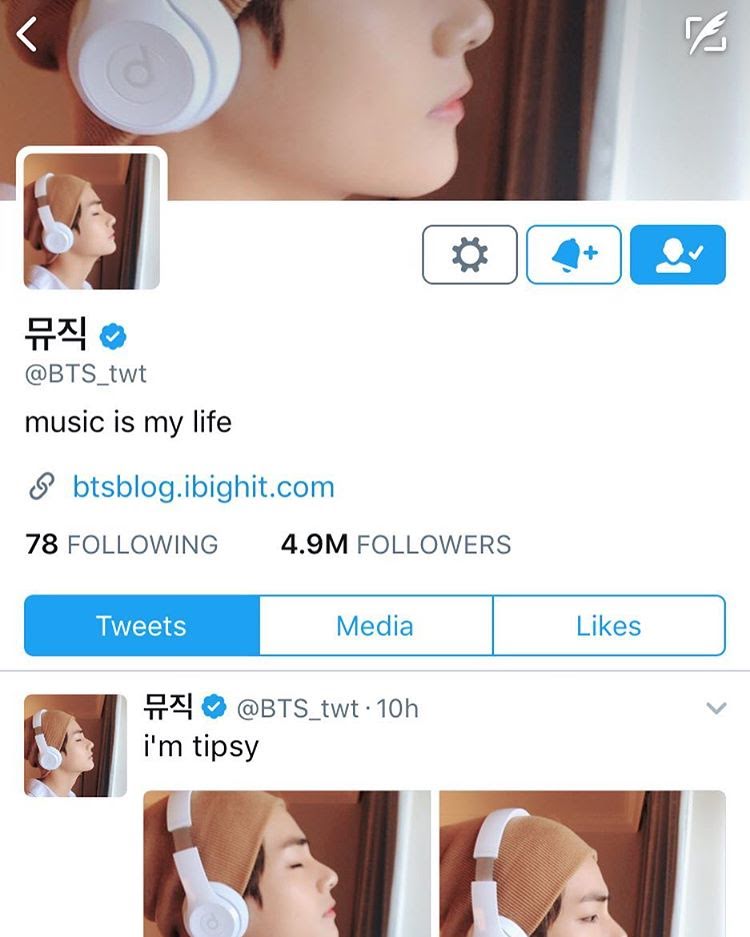Tap tweet author avatar thumbnail
This screenshot has width=750, height=937.
pyautogui.click(x=75, y=746)
